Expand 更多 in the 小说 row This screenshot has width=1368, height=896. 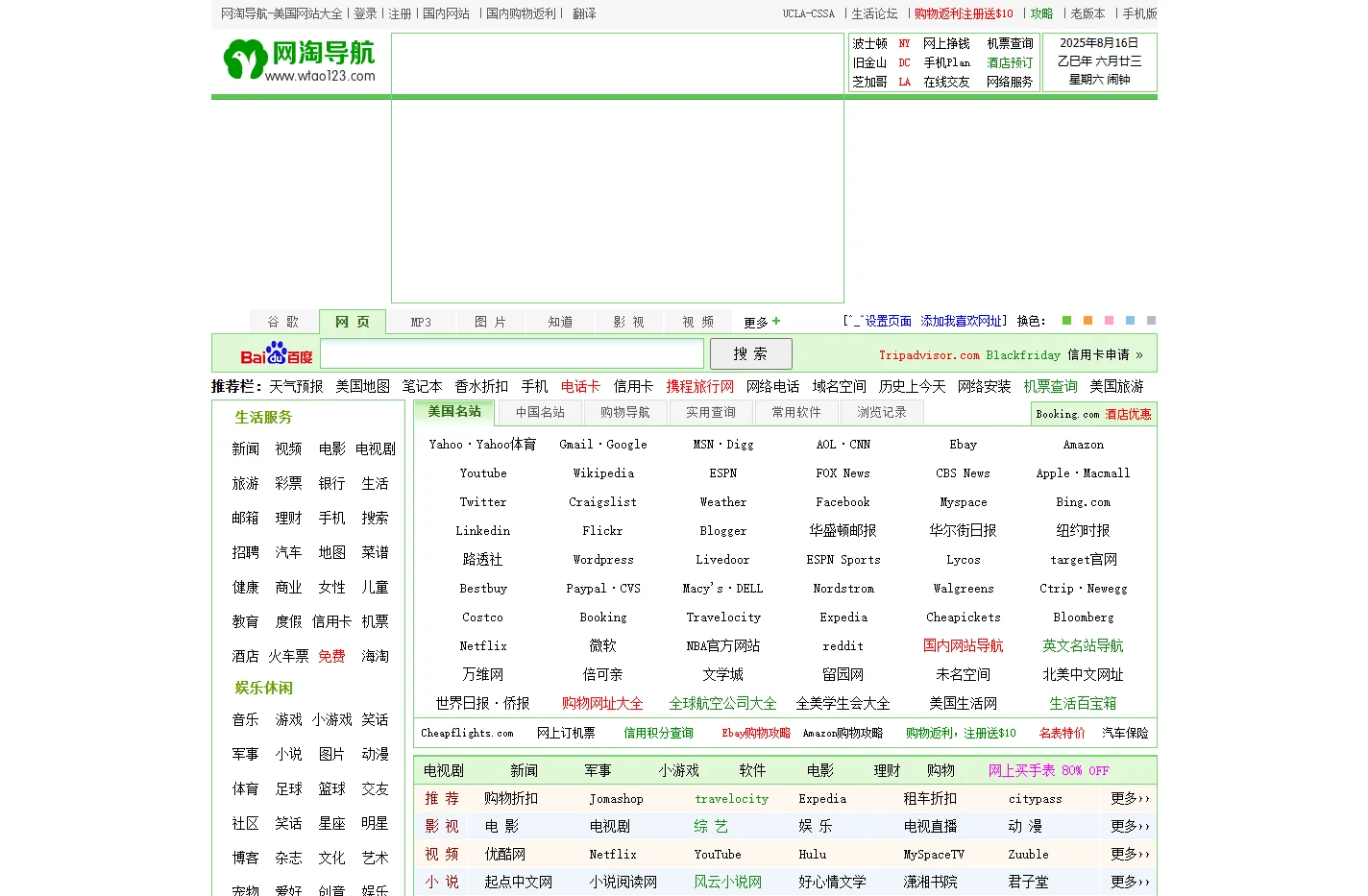[1130, 882]
